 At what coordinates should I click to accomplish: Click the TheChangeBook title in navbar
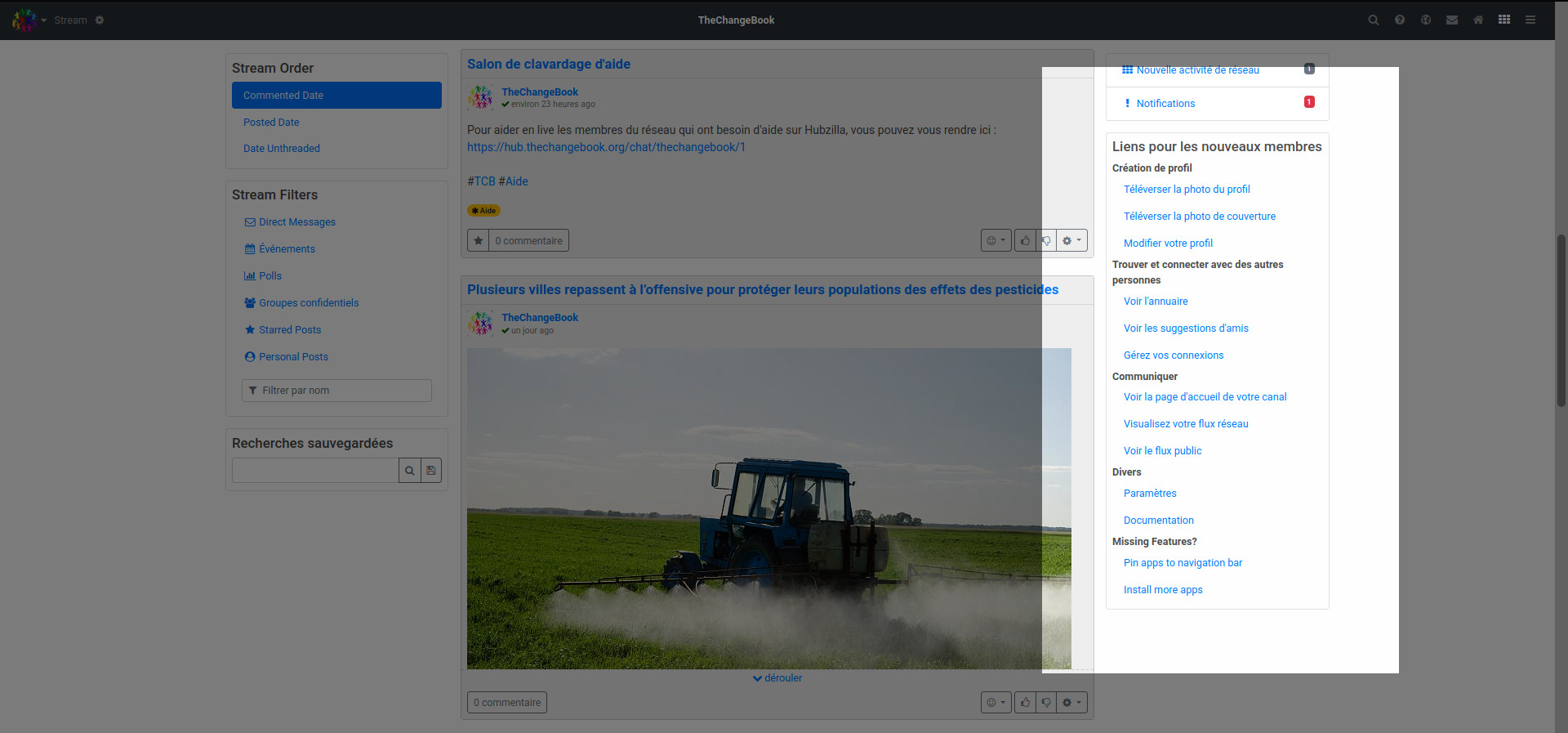[736, 20]
